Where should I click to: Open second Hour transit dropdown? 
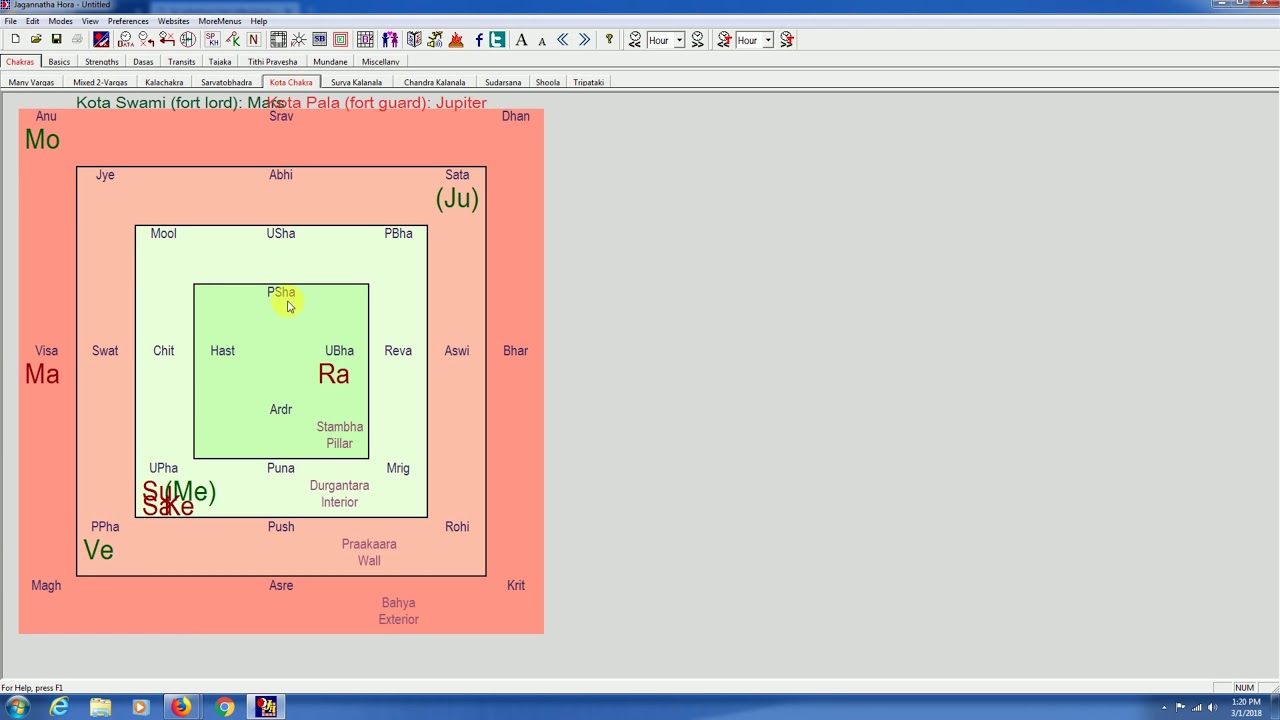tap(768, 40)
